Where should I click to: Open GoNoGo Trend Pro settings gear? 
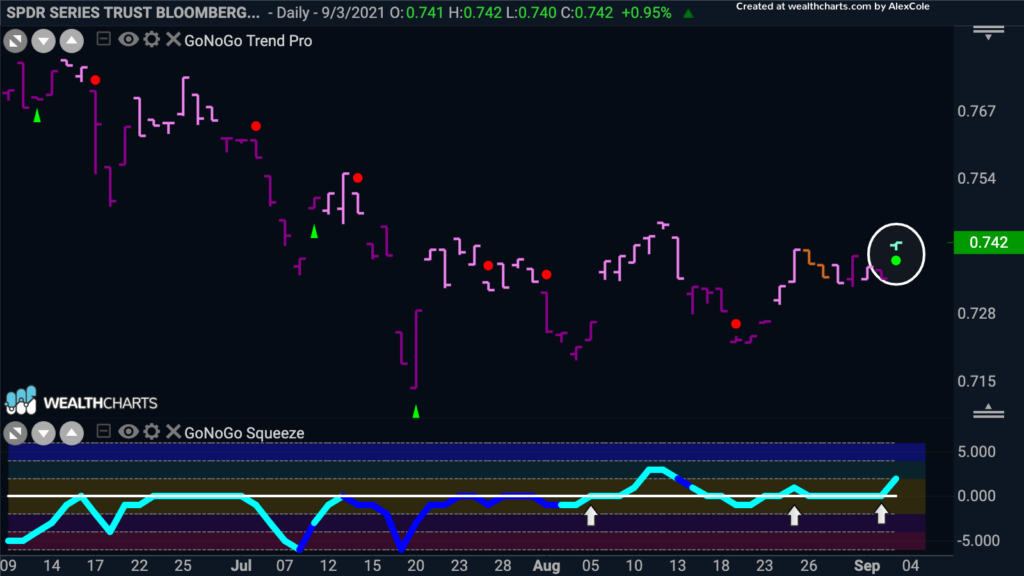151,40
